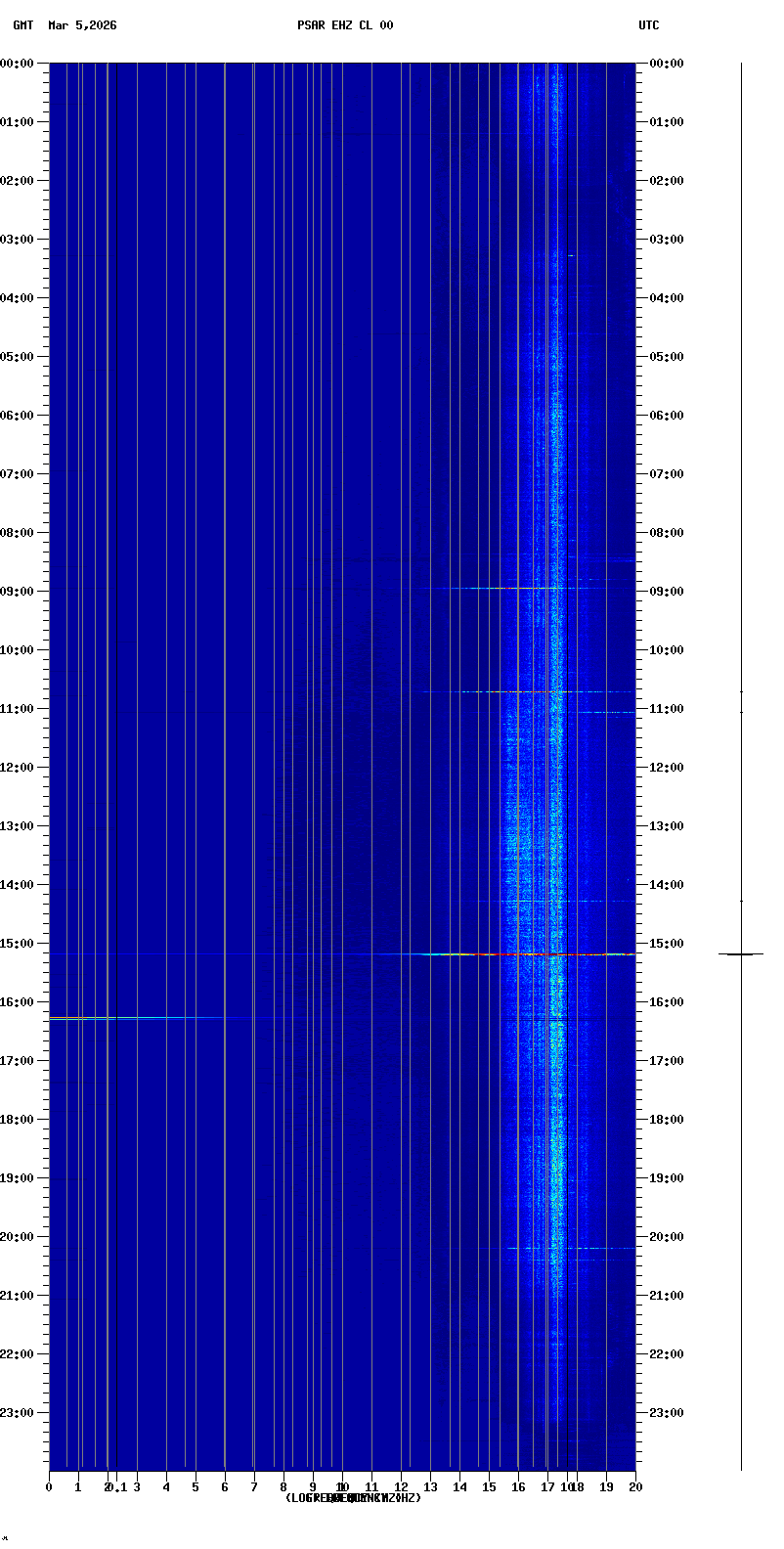Image resolution: width=784 pixels, height=1549 pixels.
Task: Click the frequency axis caption below the spectrogram
Action: pos(353,1498)
